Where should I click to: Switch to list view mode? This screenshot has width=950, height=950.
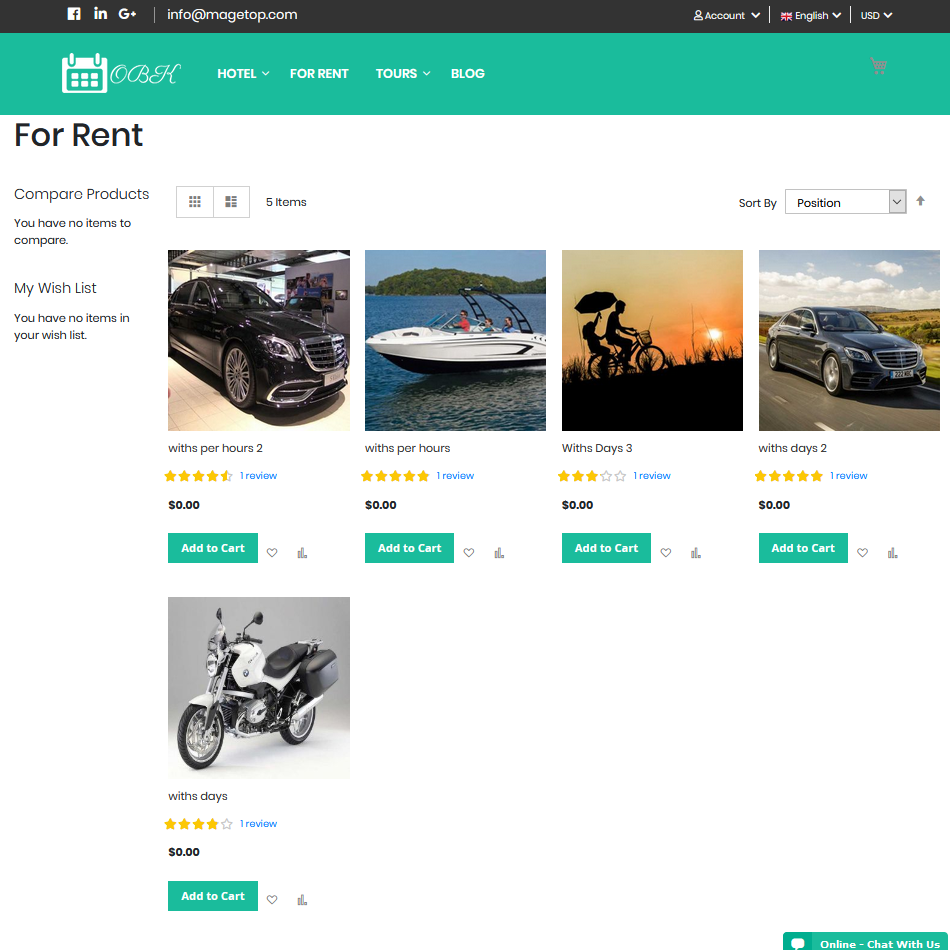coord(231,202)
